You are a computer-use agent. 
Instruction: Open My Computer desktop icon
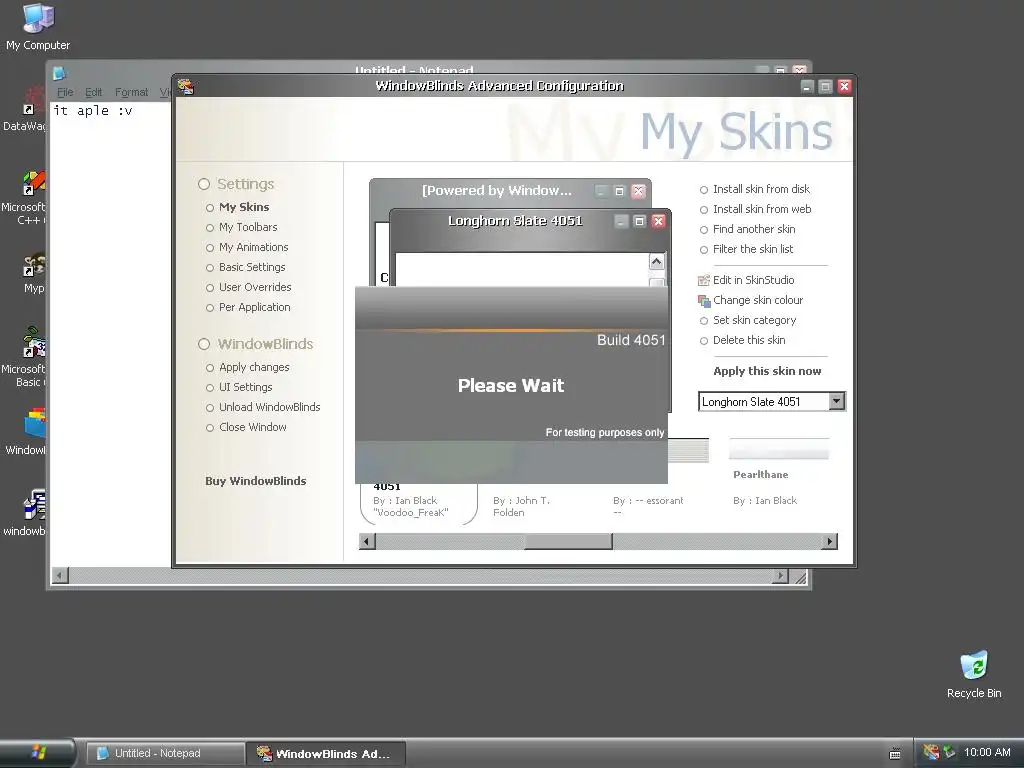38,26
